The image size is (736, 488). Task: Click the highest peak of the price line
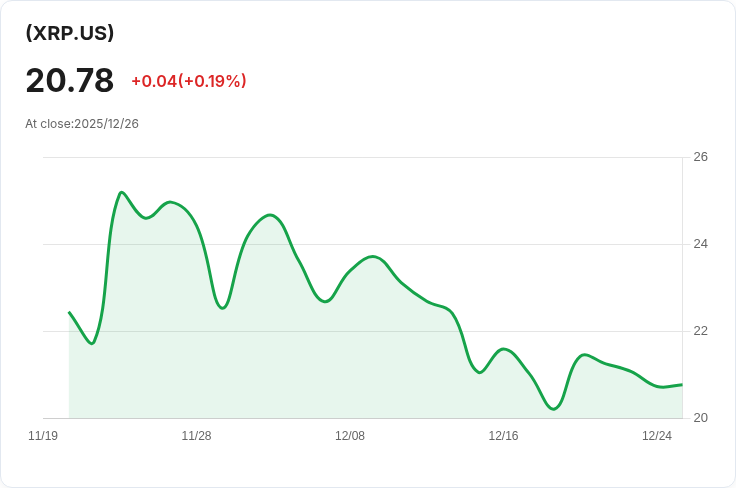coord(121,192)
